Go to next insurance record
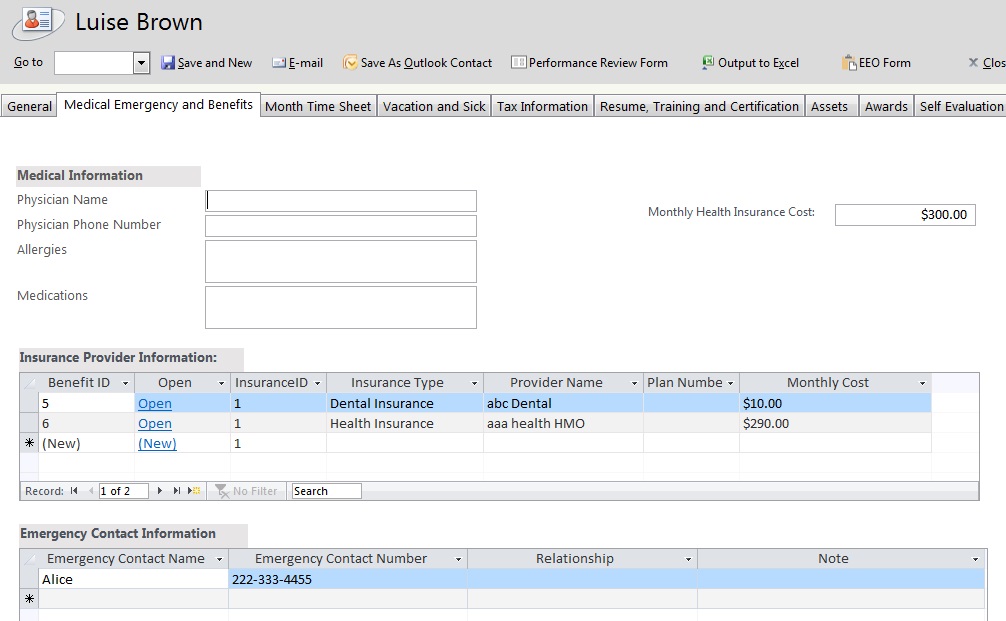This screenshot has height=621, width=1006. tap(160, 491)
